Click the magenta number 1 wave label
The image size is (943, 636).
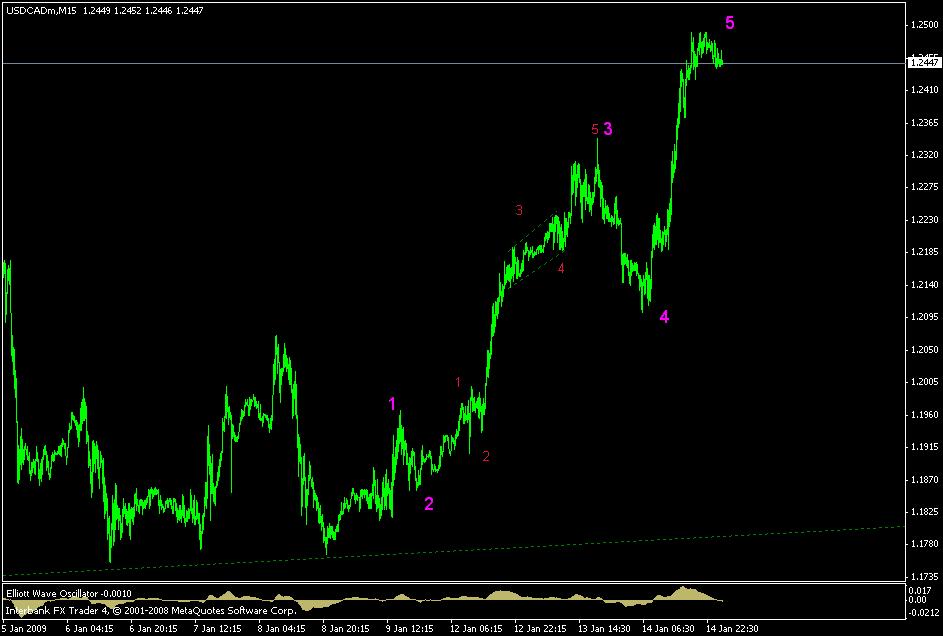[x=392, y=403]
